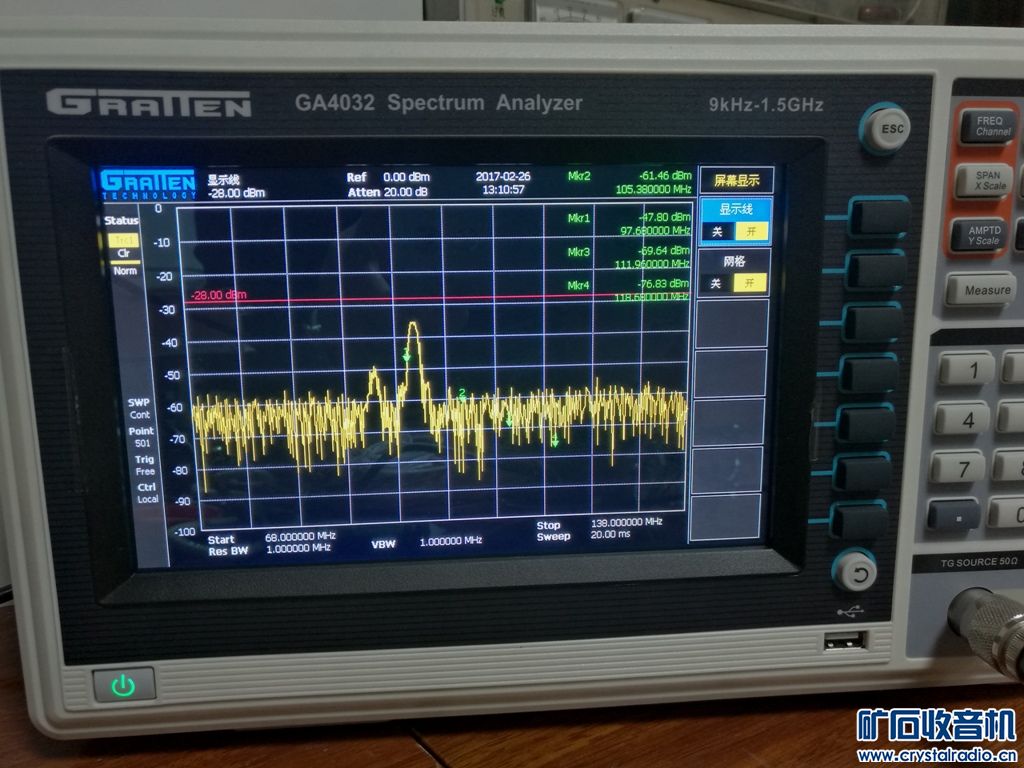Screen dimensions: 1024x768
Task: Tap numeric keypad key 4
Action: 962,419
